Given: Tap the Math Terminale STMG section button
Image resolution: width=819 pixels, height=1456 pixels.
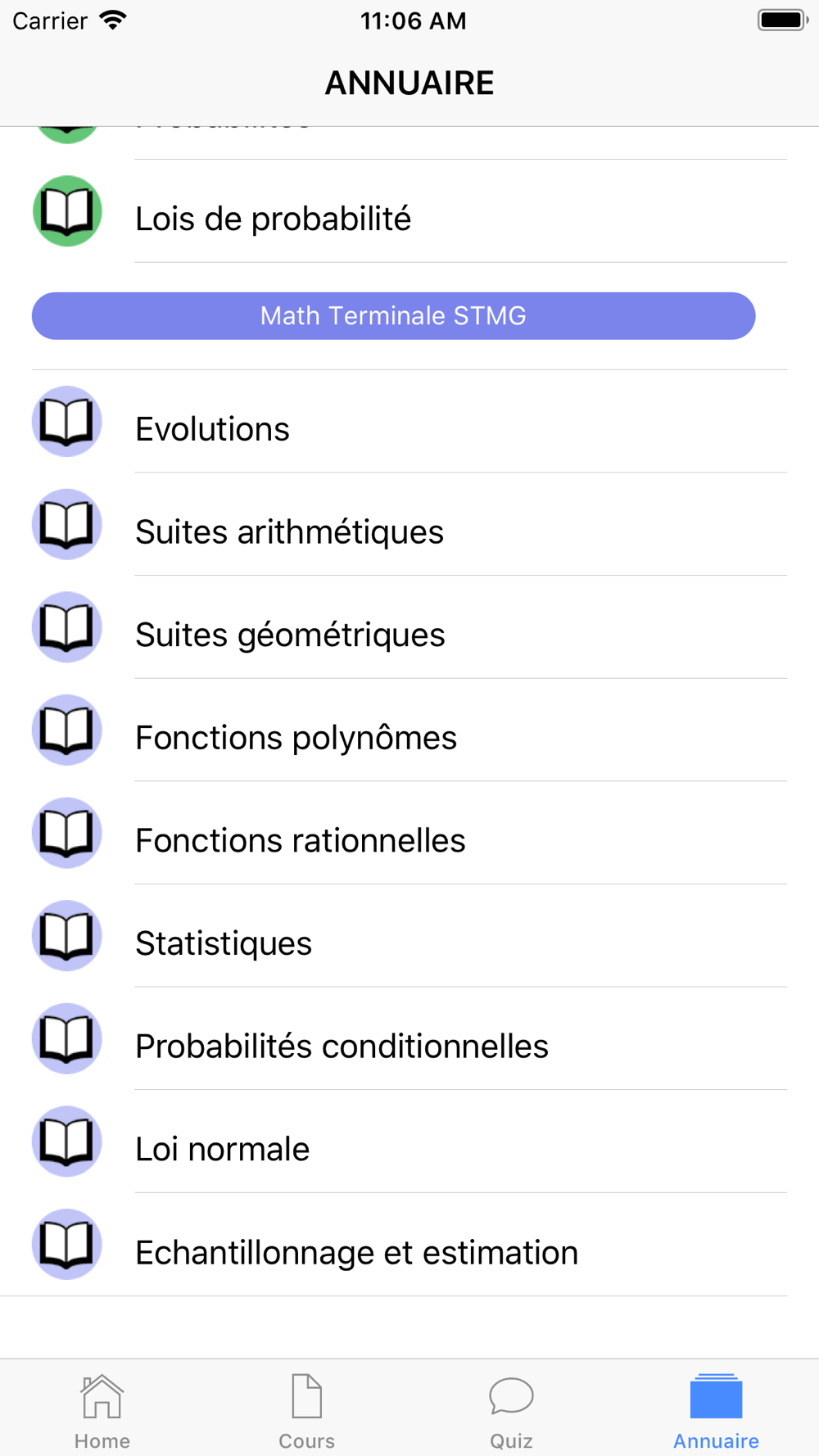Looking at the screenshot, I should (393, 316).
